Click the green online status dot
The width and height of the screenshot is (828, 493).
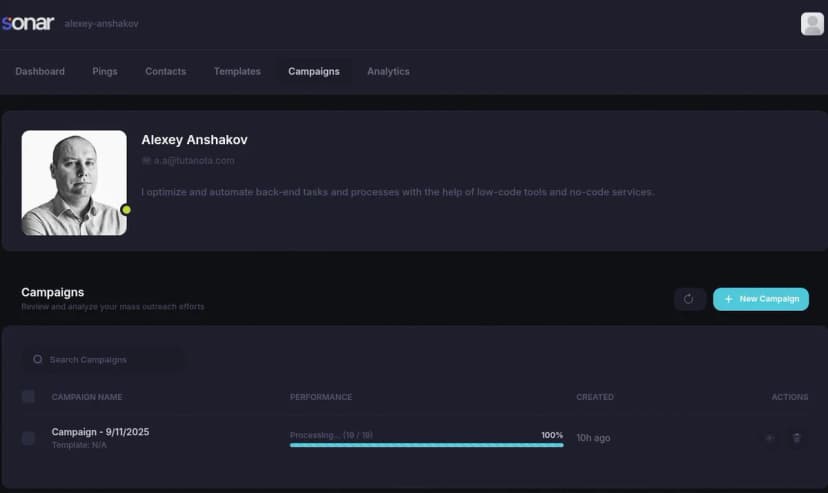tap(126, 210)
